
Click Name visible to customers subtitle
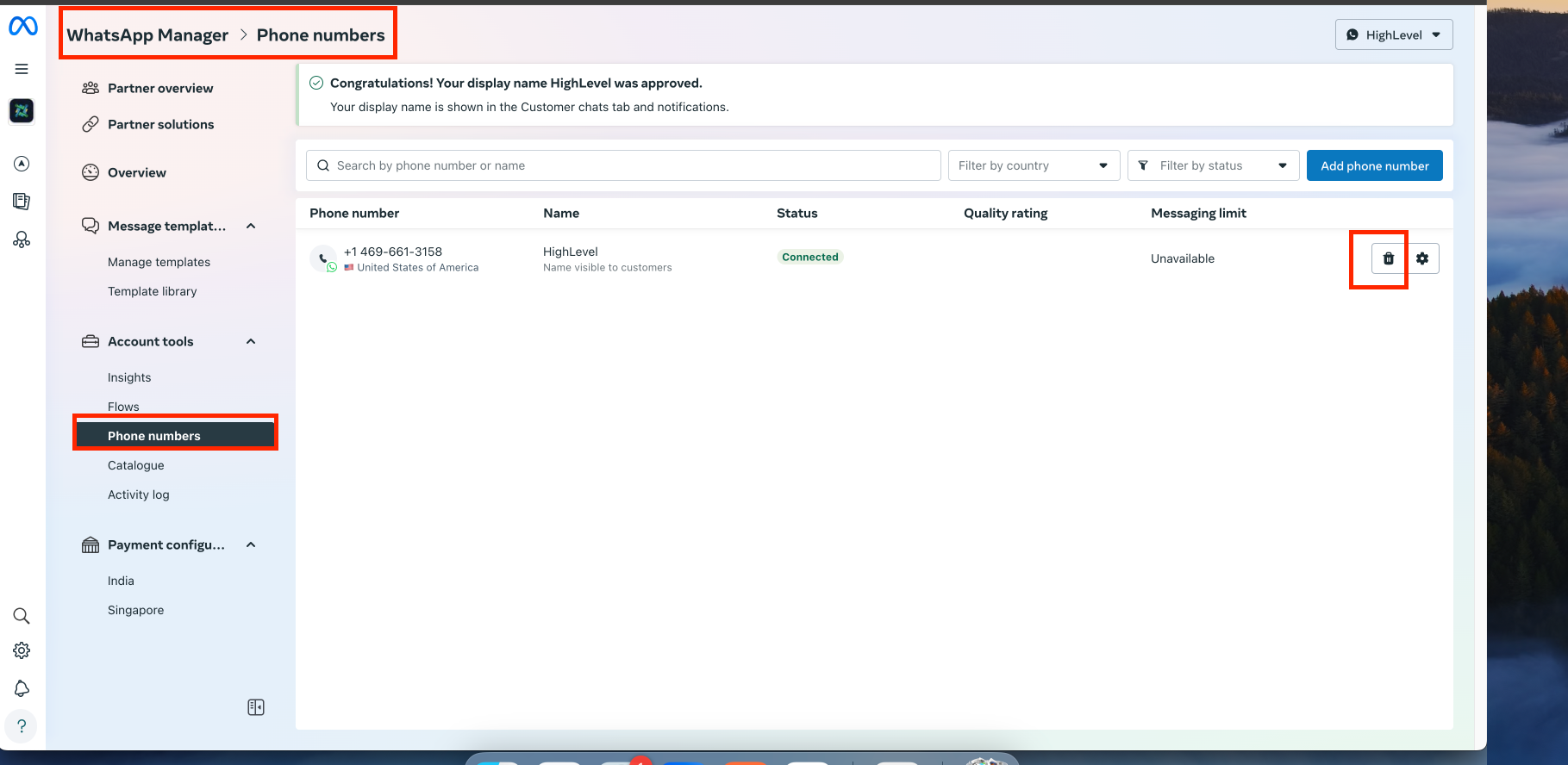608,268
